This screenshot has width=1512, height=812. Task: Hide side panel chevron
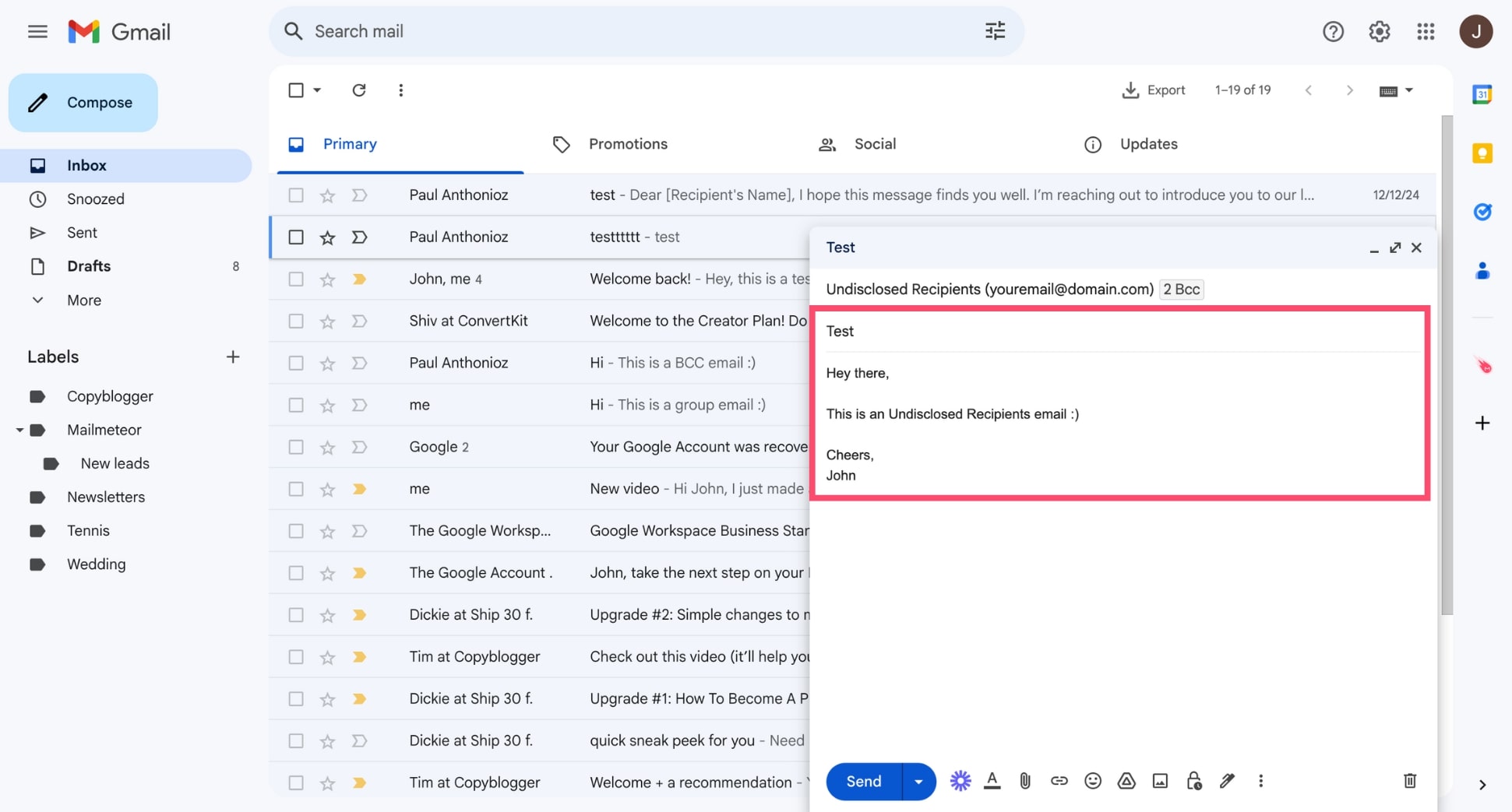pos(1482,786)
